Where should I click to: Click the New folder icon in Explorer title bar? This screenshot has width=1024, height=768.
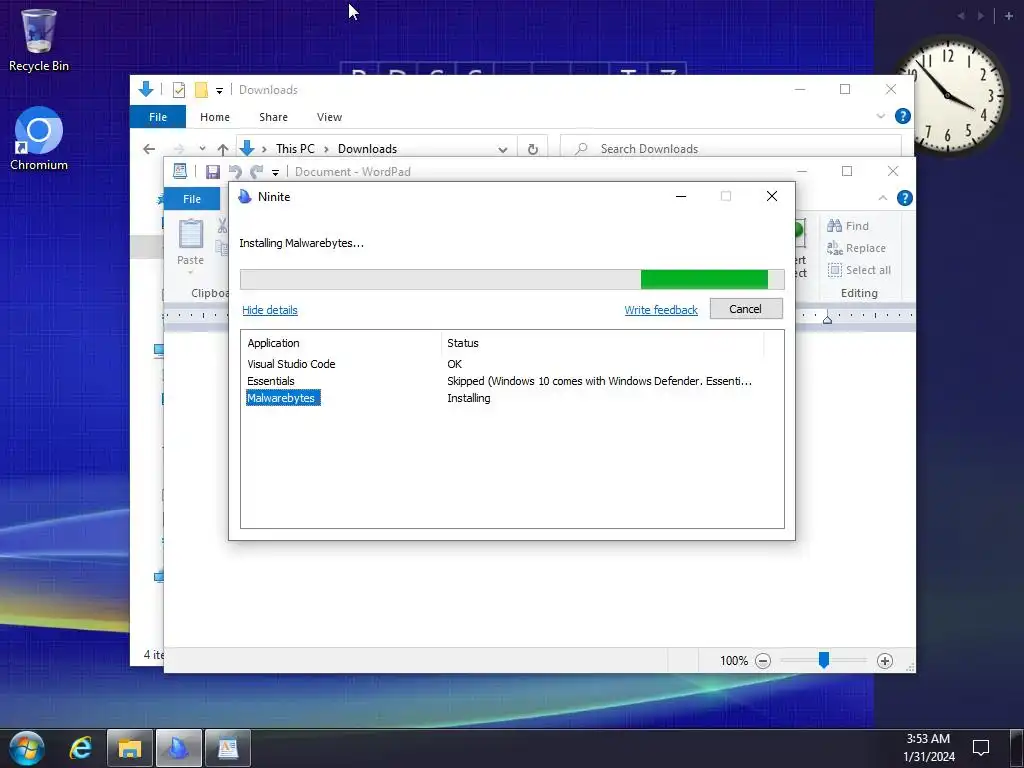(x=201, y=90)
